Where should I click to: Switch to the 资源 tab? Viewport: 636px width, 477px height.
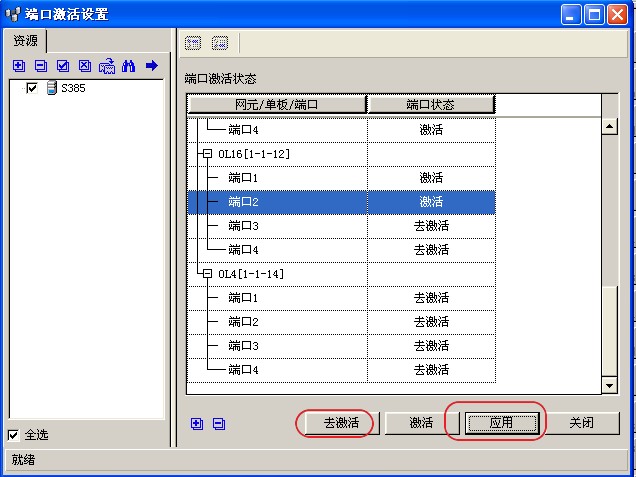click(x=25, y=41)
